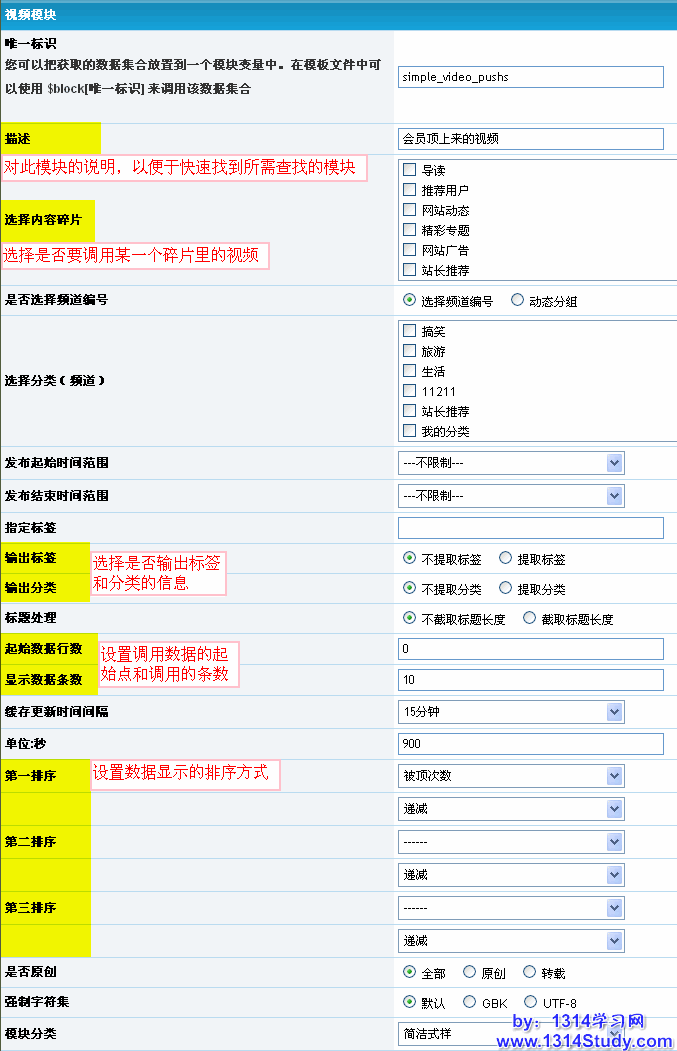Select UTF-8 charset radio button
677x1051 pixels.
[530, 1002]
